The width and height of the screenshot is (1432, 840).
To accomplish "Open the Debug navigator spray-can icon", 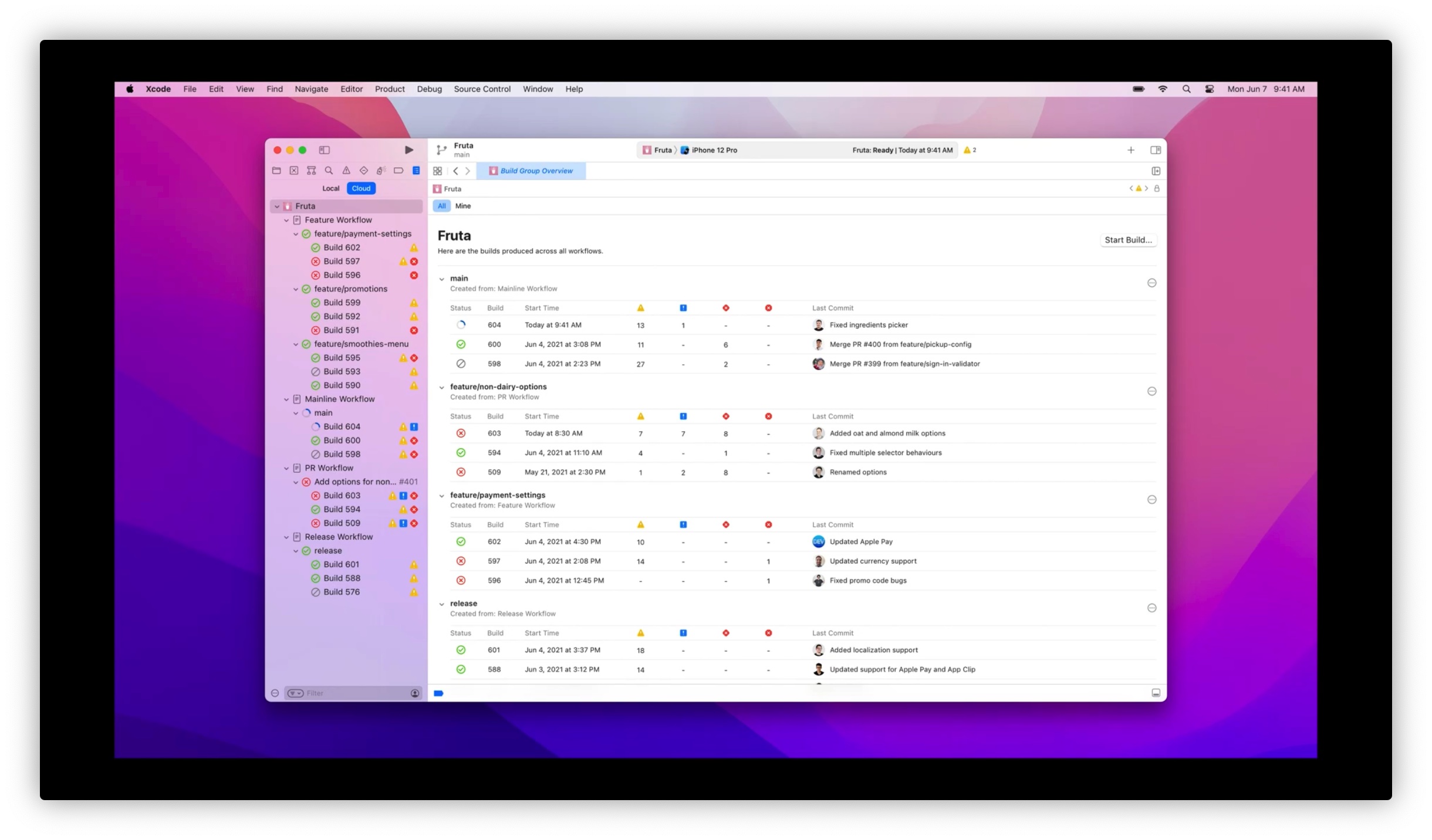I will (381, 170).
